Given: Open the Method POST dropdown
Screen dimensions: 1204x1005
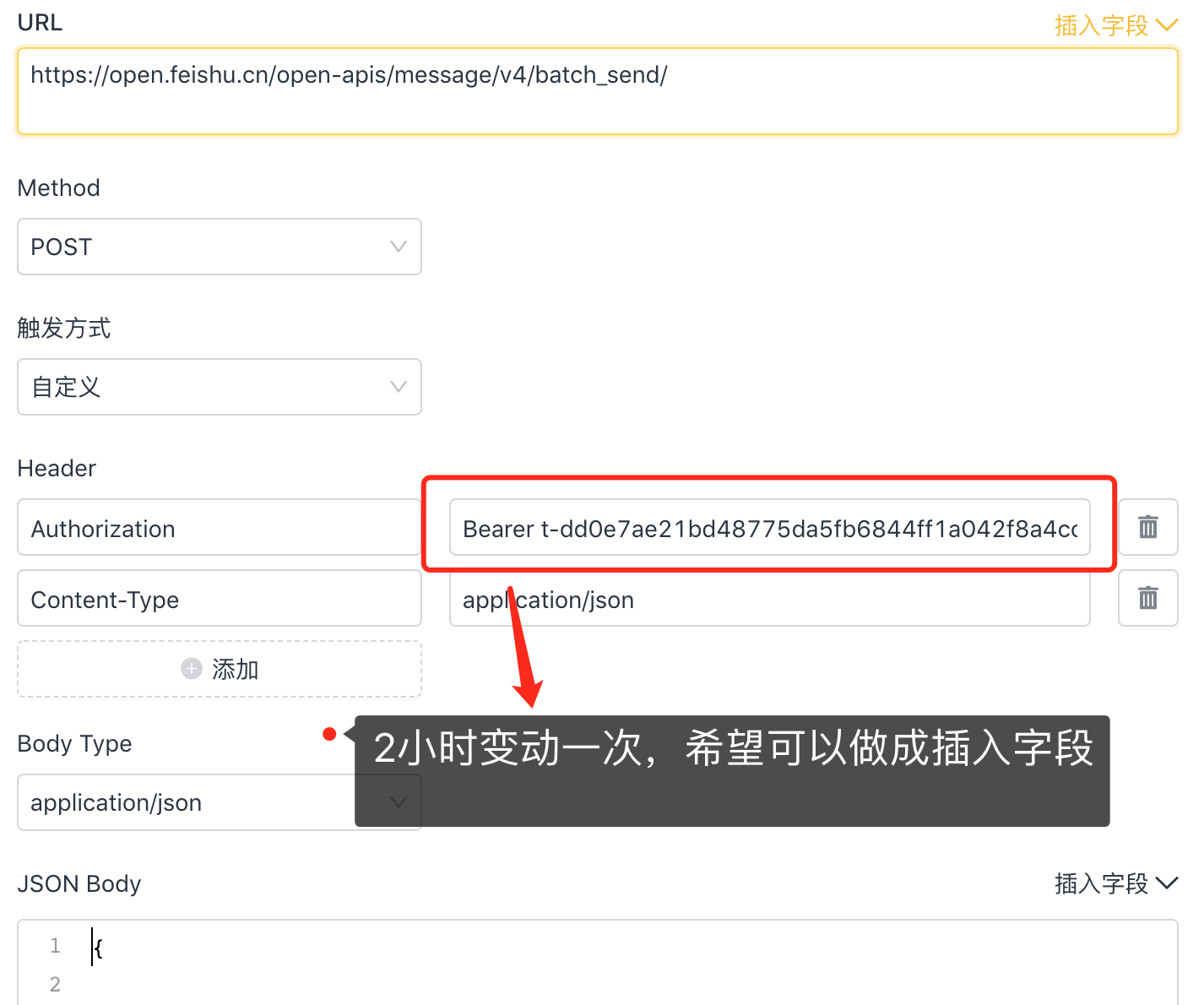Looking at the screenshot, I should (x=220, y=247).
